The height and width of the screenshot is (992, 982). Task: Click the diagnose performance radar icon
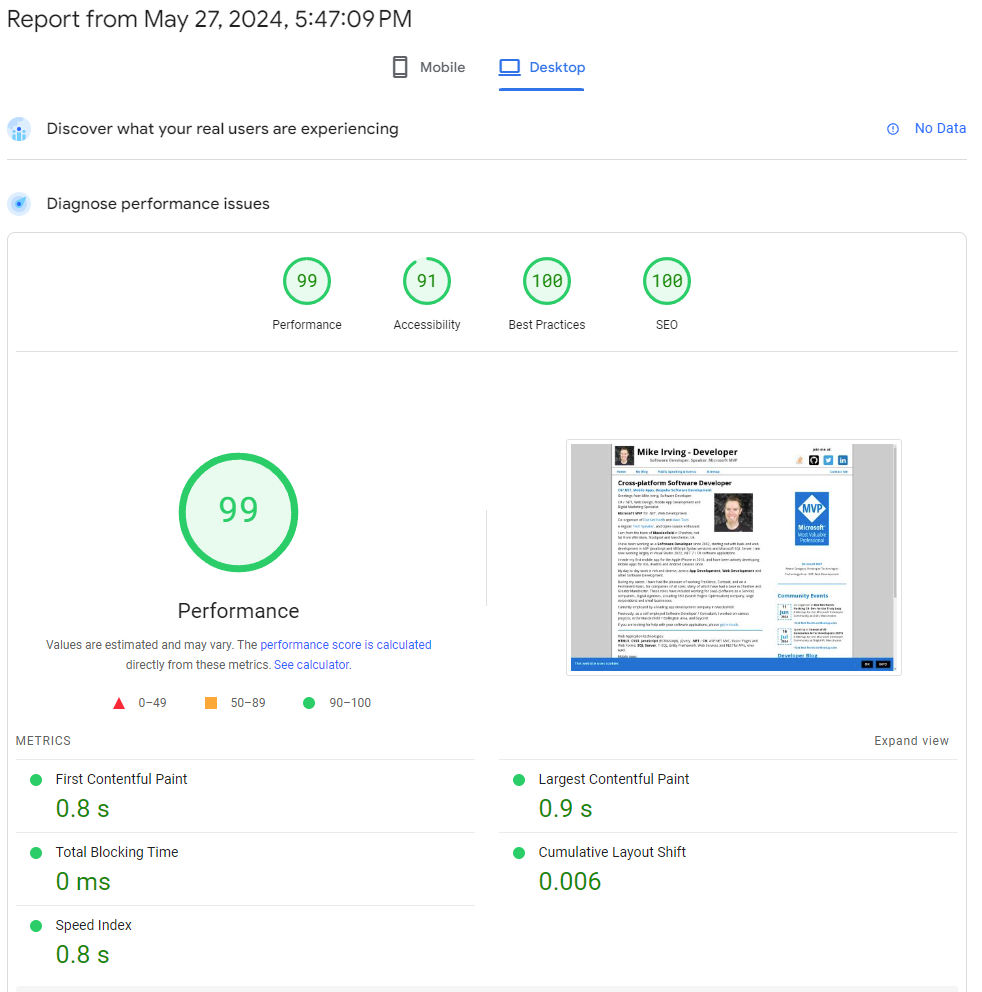tap(19, 204)
